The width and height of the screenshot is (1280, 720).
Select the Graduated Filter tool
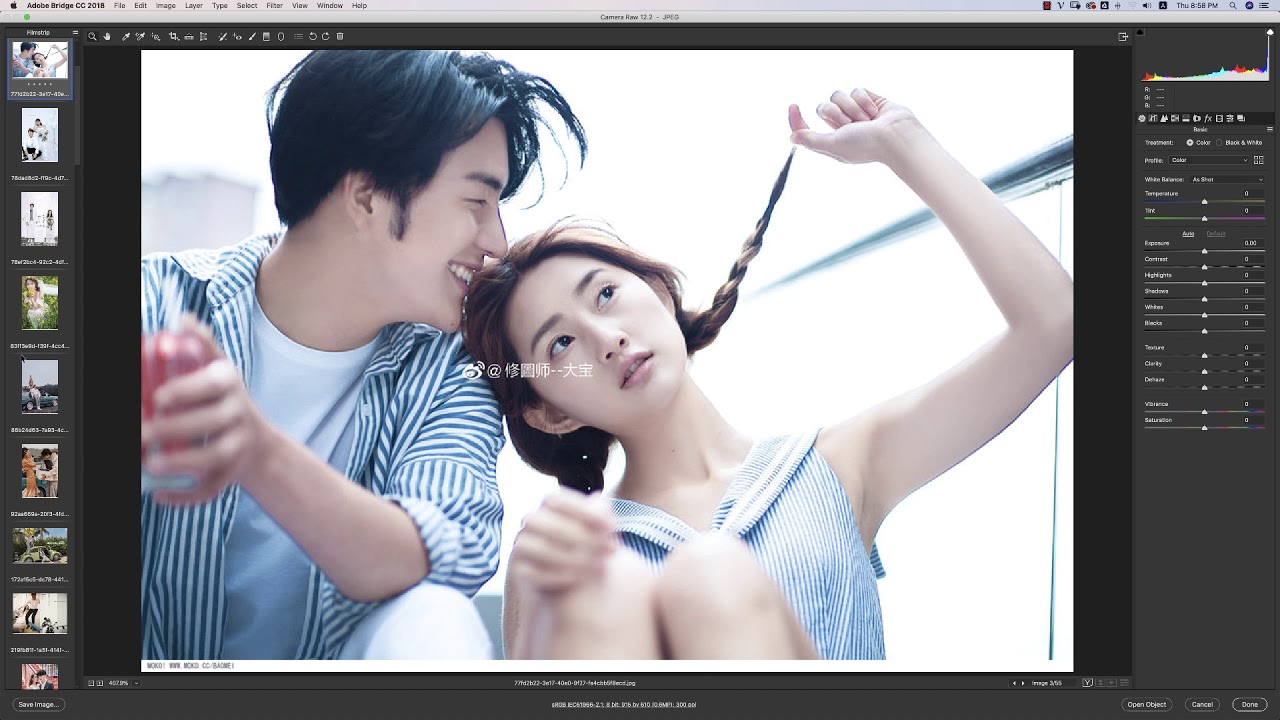(x=266, y=36)
